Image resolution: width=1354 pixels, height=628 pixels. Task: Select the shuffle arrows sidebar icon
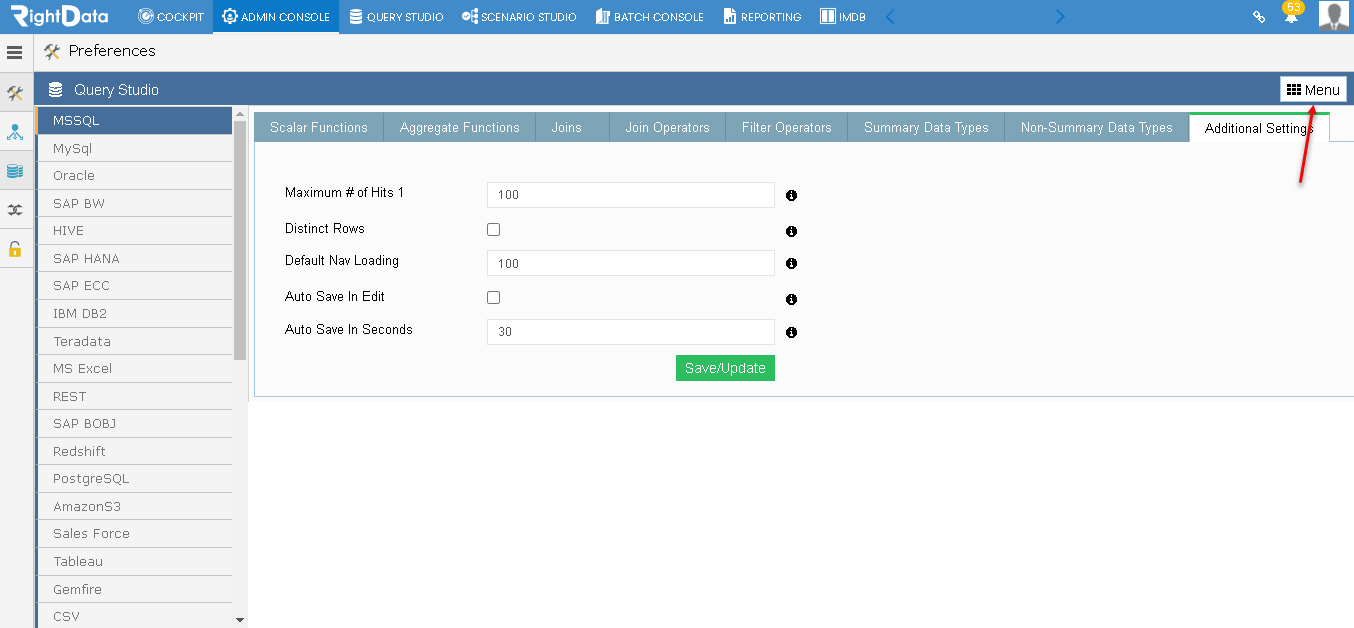coord(15,210)
